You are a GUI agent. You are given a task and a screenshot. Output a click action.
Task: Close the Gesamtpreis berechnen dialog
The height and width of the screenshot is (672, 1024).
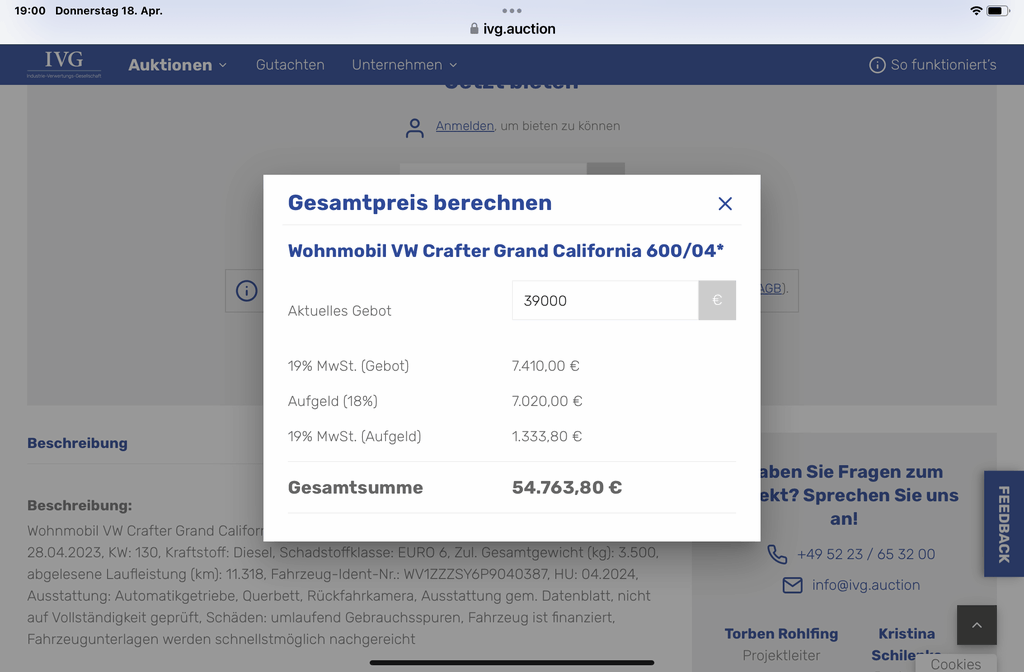[x=725, y=204]
